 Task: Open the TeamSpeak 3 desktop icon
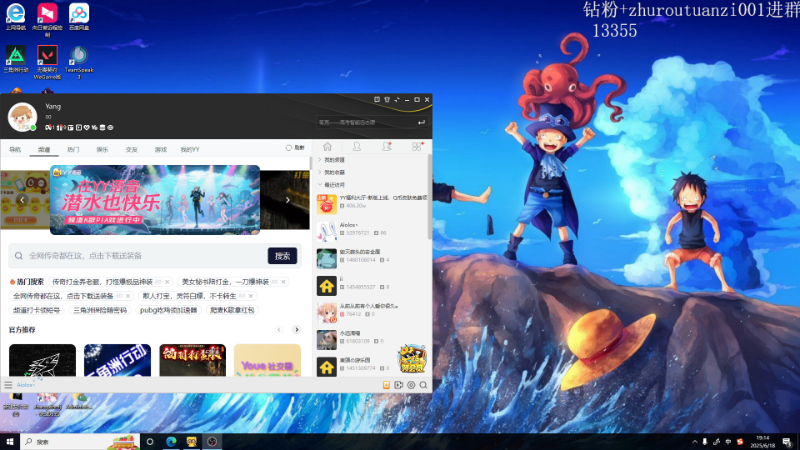click(x=79, y=62)
